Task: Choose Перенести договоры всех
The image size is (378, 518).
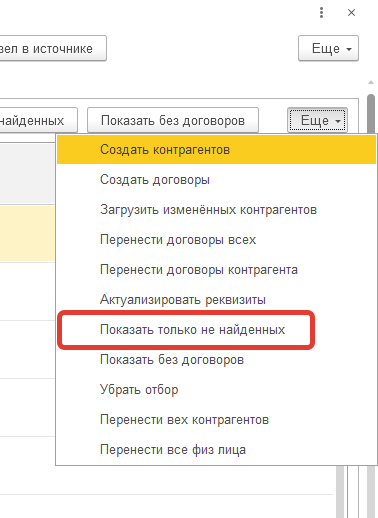Action: point(216,240)
